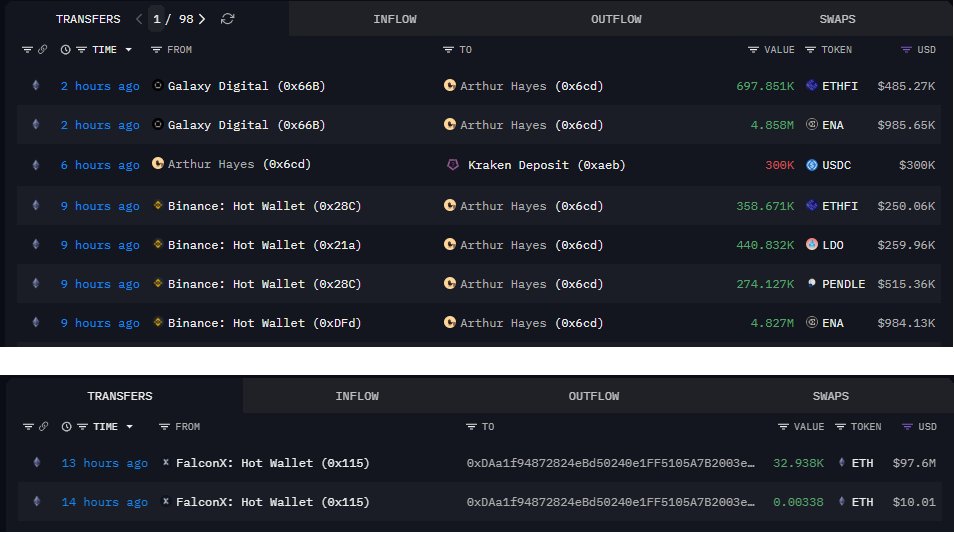The height and width of the screenshot is (550, 954).
Task: Click LDO token icon in 440.832K row
Action: tap(812, 245)
